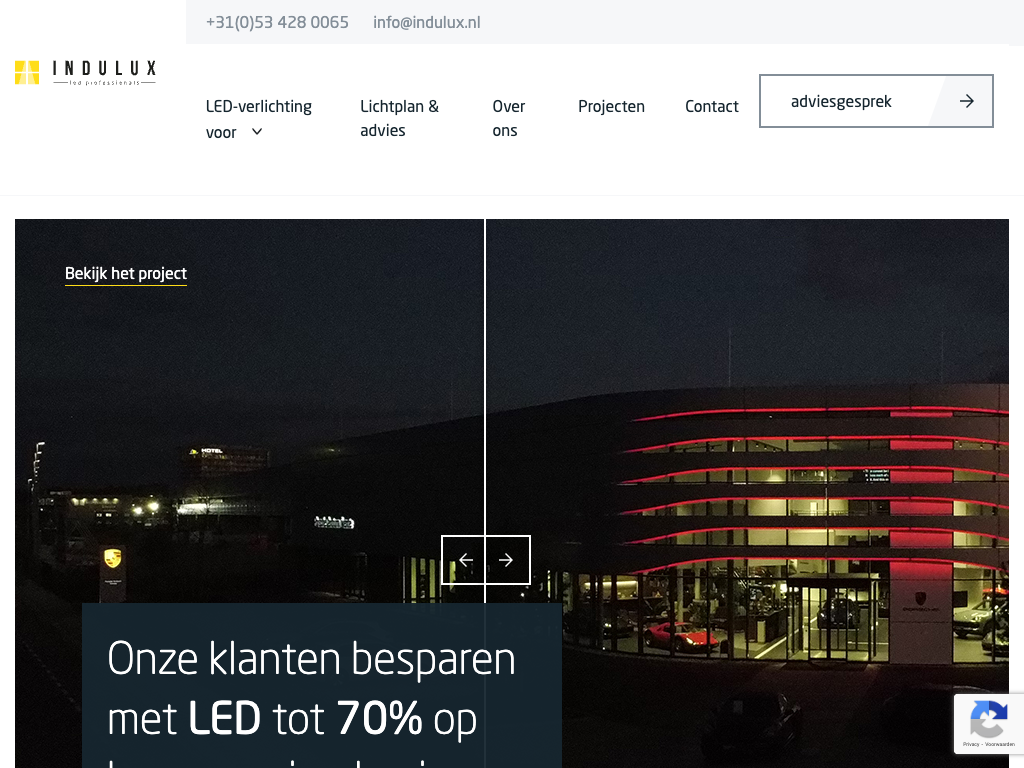This screenshot has width=1024, height=768.
Task: Click the info@indulux.nl email link
Action: 427,22
